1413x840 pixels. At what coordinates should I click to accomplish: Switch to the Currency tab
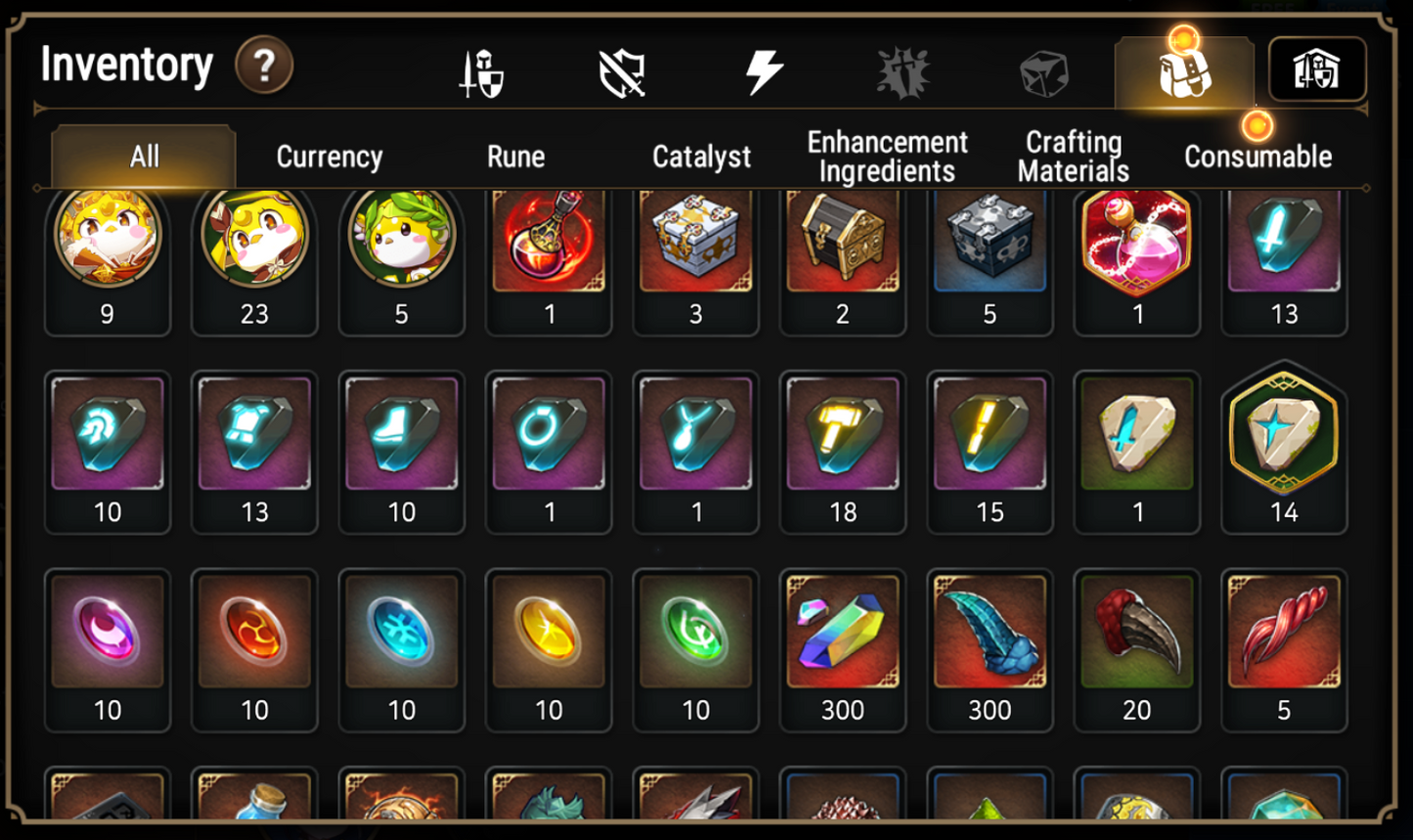330,156
